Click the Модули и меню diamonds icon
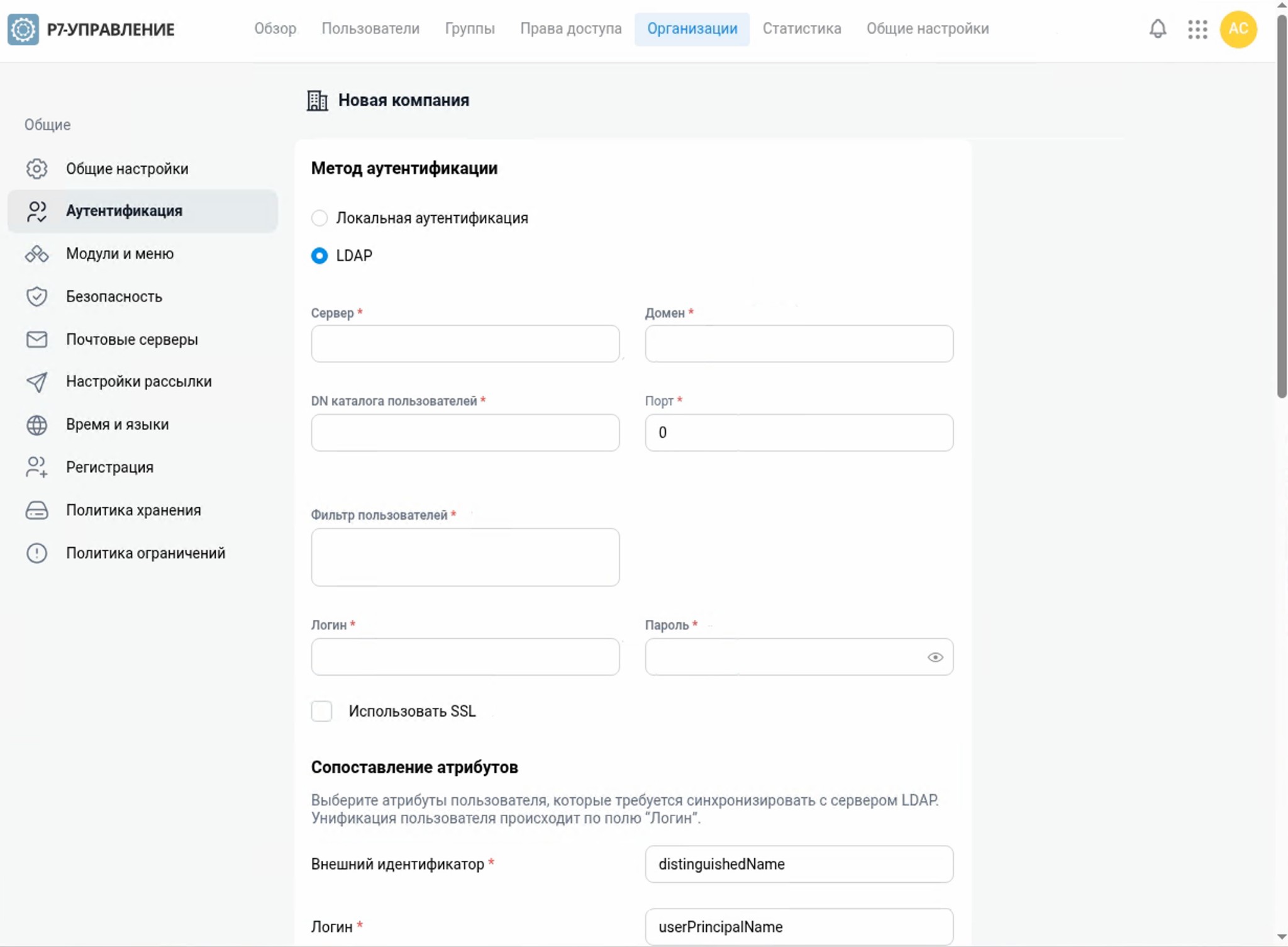Image resolution: width=1288 pixels, height=947 pixels. coord(36,254)
